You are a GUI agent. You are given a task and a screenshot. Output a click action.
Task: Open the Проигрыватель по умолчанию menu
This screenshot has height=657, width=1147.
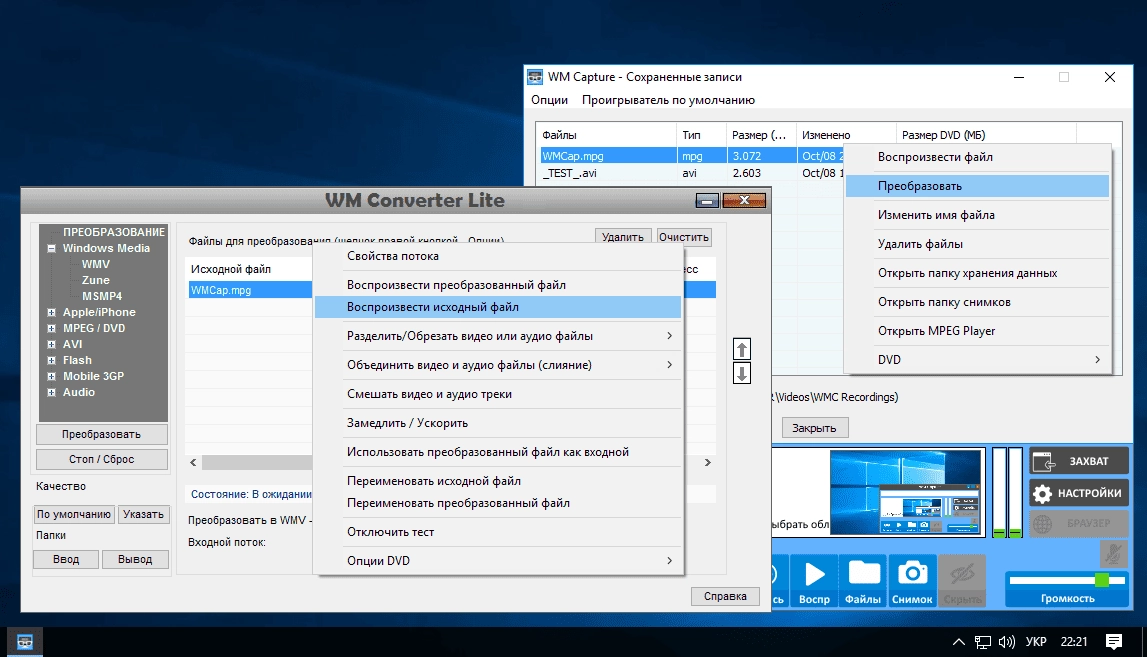(668, 100)
